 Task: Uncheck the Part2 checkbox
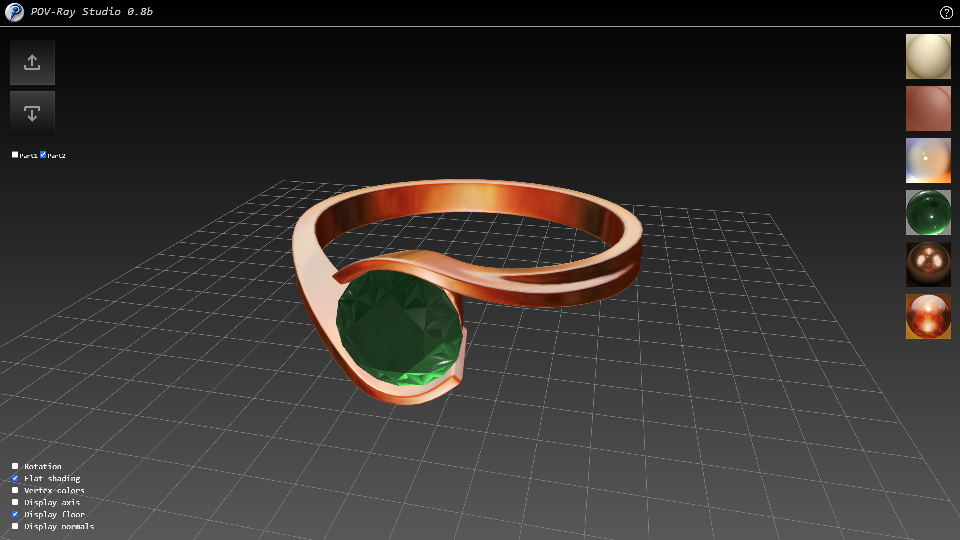click(x=43, y=155)
